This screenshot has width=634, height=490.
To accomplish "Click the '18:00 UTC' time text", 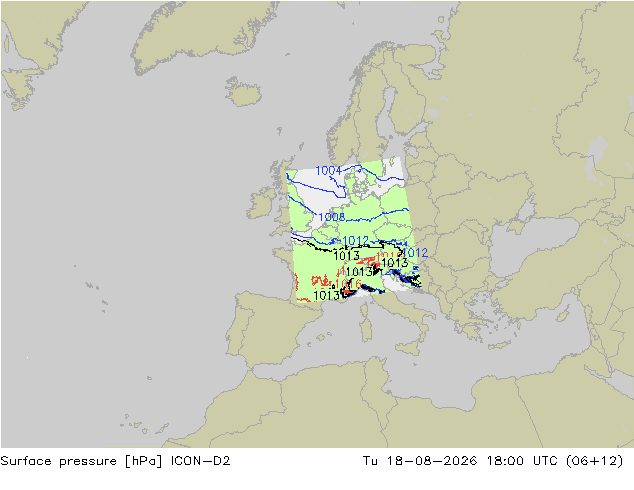I will tap(522, 461).
